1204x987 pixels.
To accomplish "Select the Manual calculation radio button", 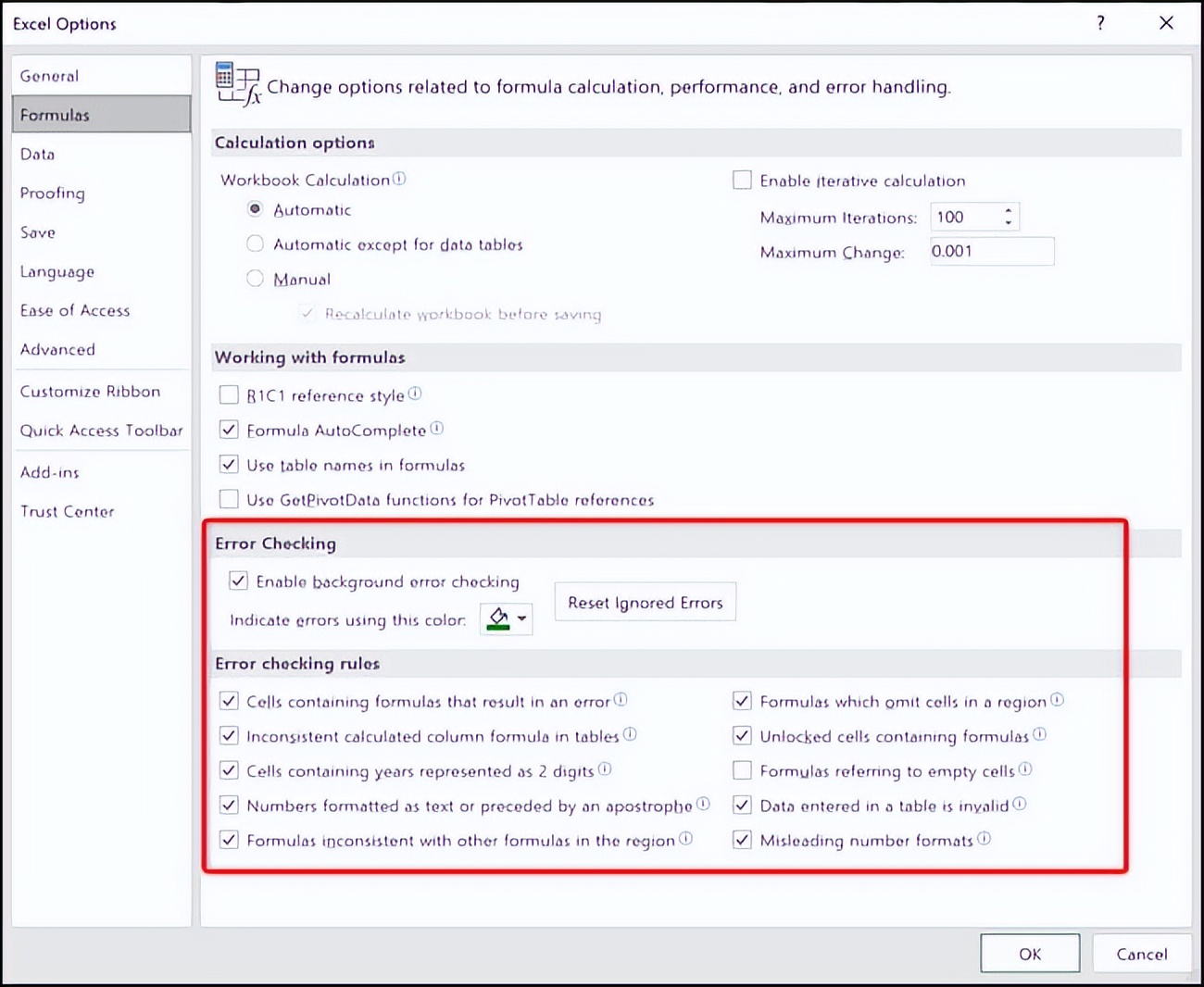I will pos(255,279).
